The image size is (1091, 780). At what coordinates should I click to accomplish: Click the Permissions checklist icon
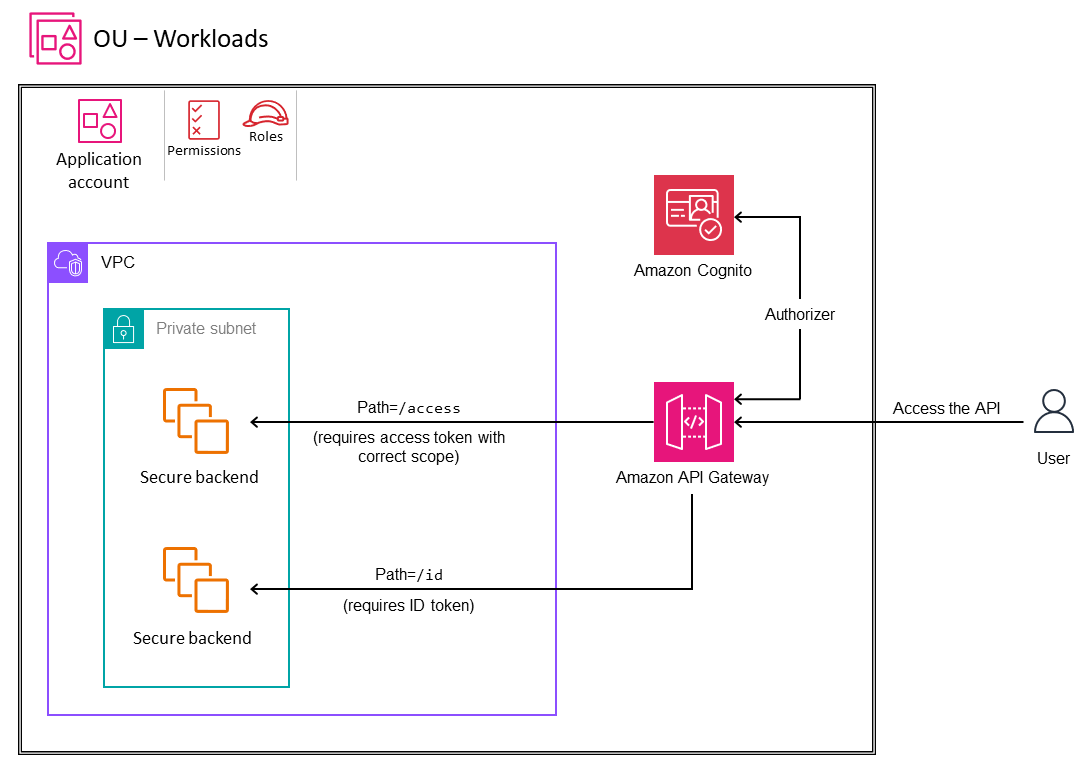click(204, 120)
